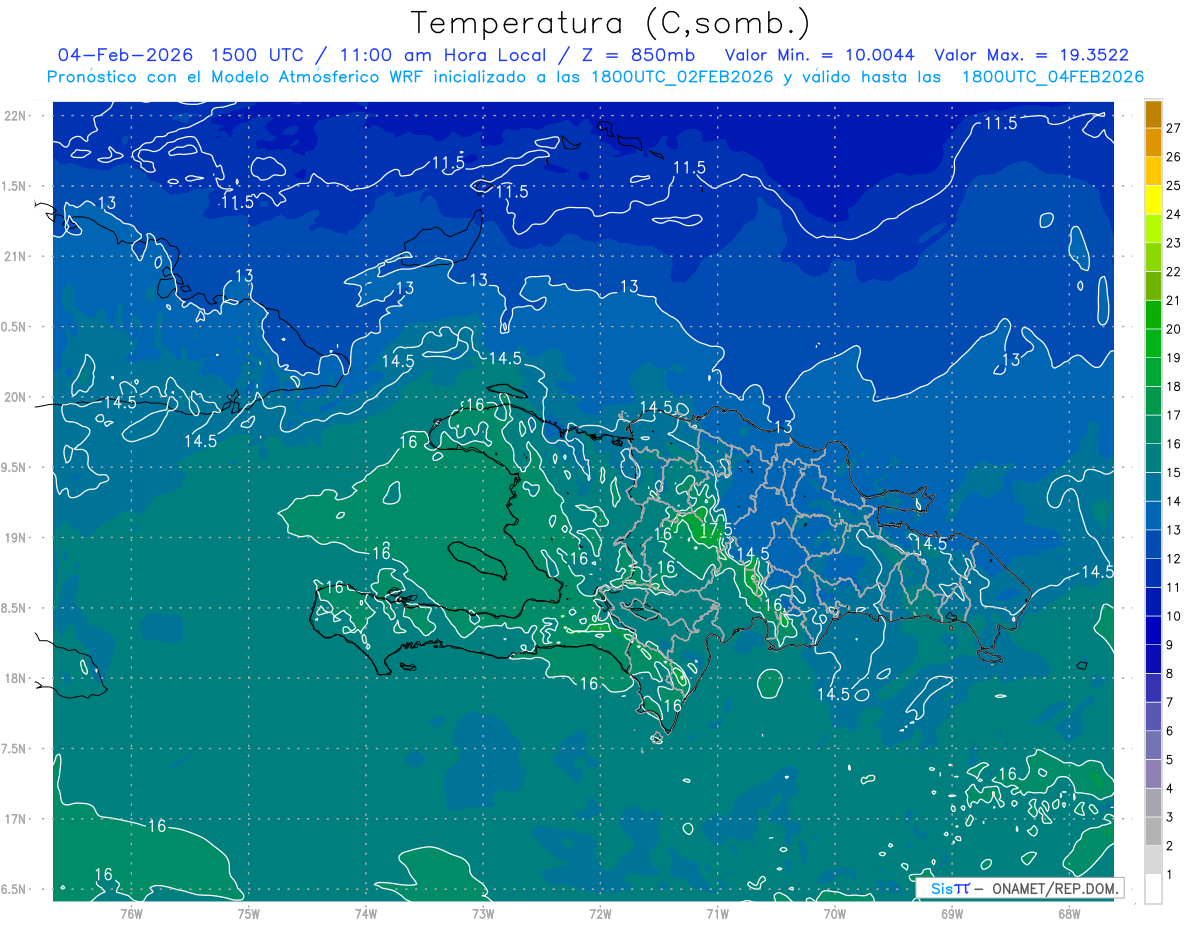The width and height of the screenshot is (1200, 927).
Task: Select the 'Valor Max. = 19.3522' readout
Action: [1031, 55]
